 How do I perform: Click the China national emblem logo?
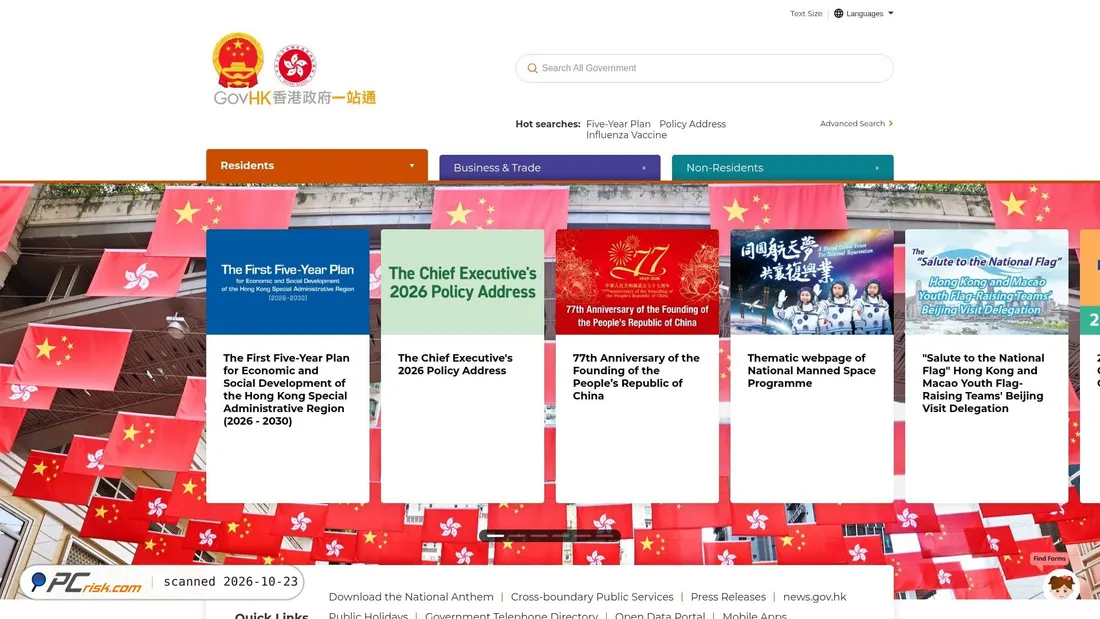point(238,60)
